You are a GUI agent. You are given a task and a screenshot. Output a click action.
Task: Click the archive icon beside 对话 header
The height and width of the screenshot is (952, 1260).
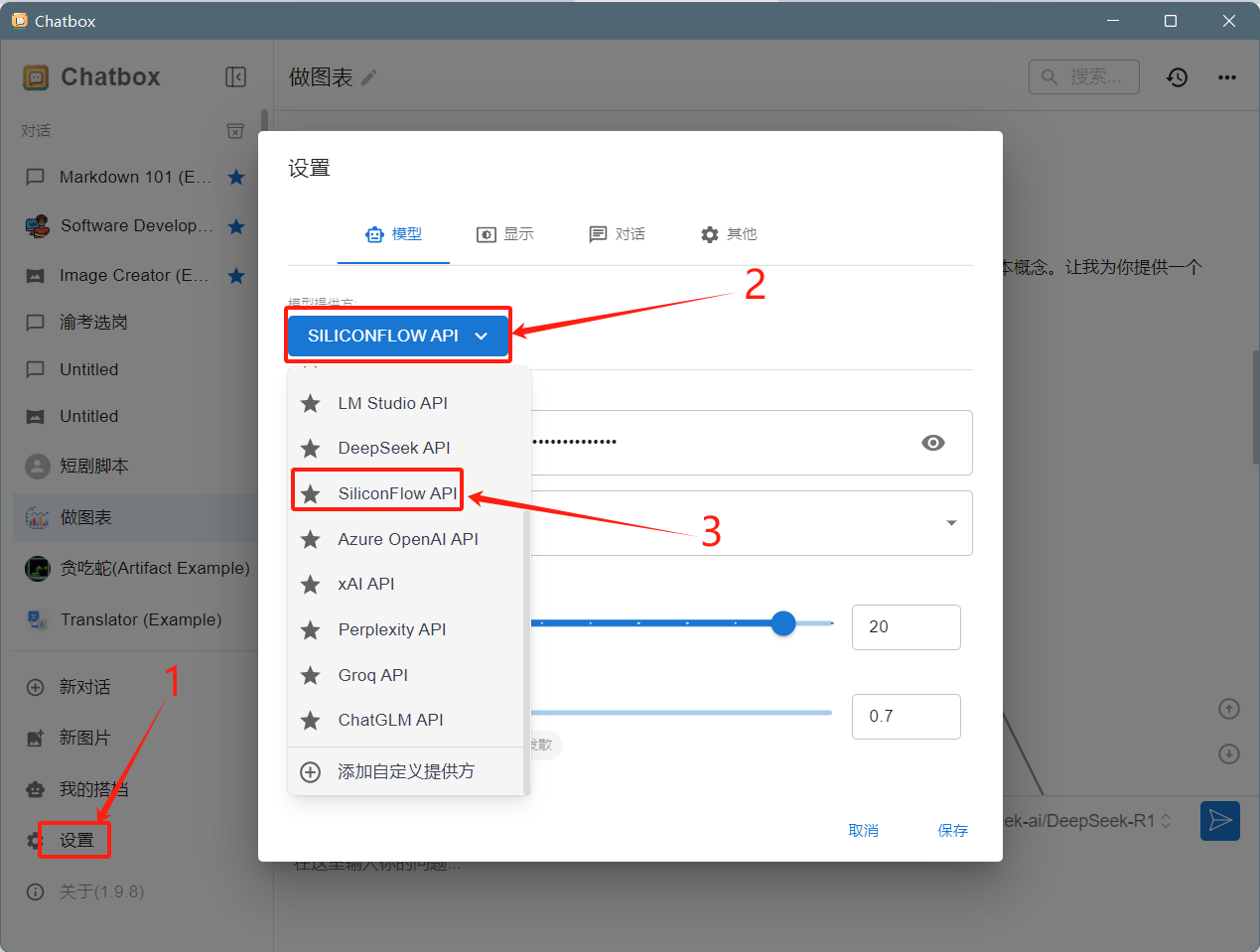click(235, 131)
